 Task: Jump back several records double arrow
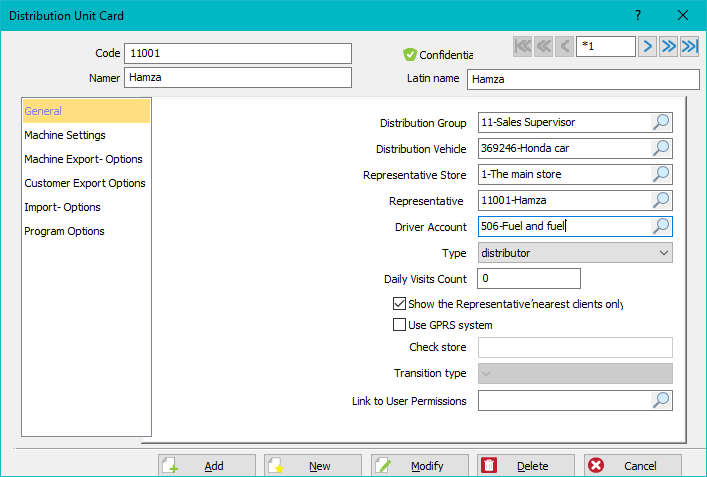tap(544, 46)
